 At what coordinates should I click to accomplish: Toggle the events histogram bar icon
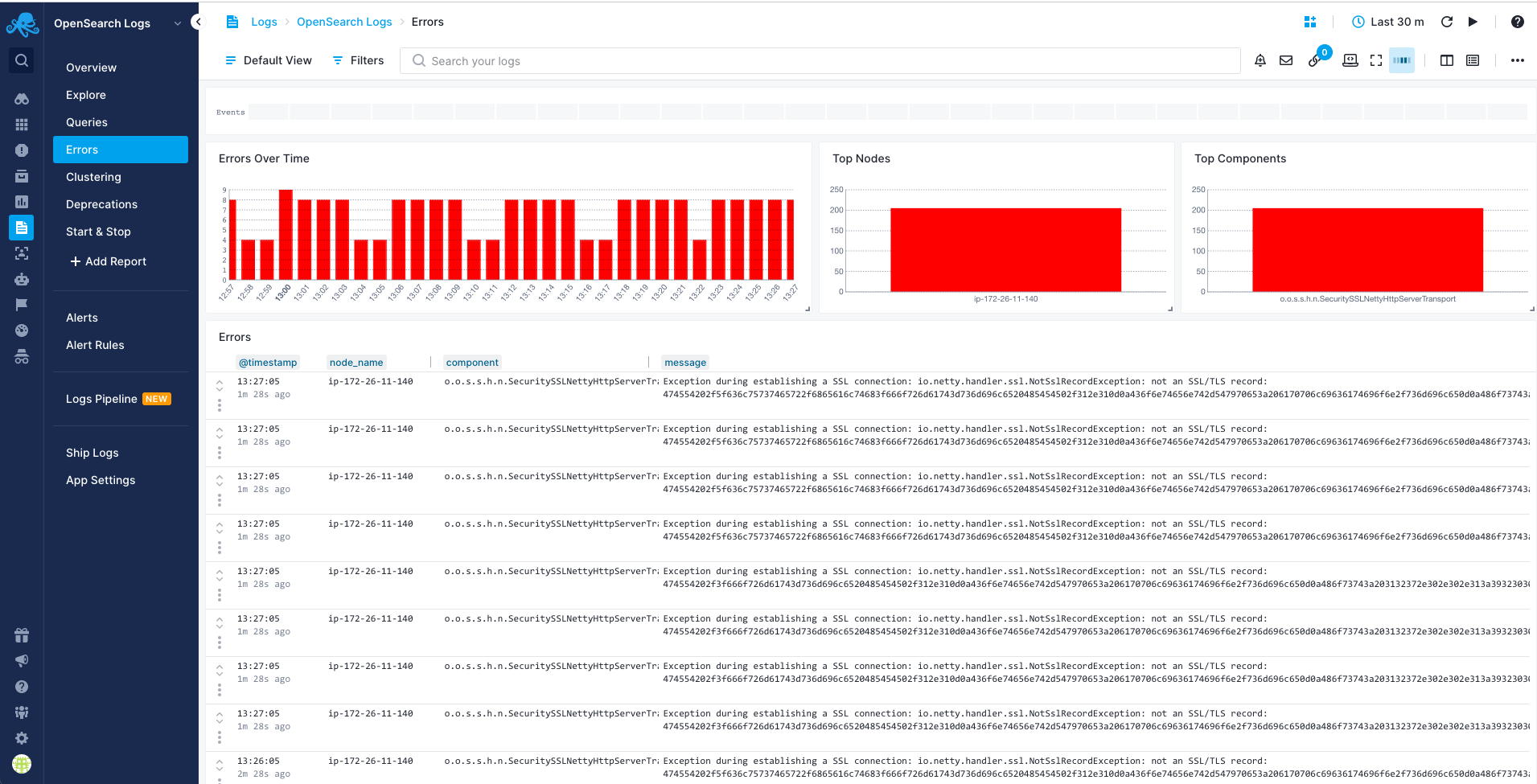click(x=1402, y=60)
